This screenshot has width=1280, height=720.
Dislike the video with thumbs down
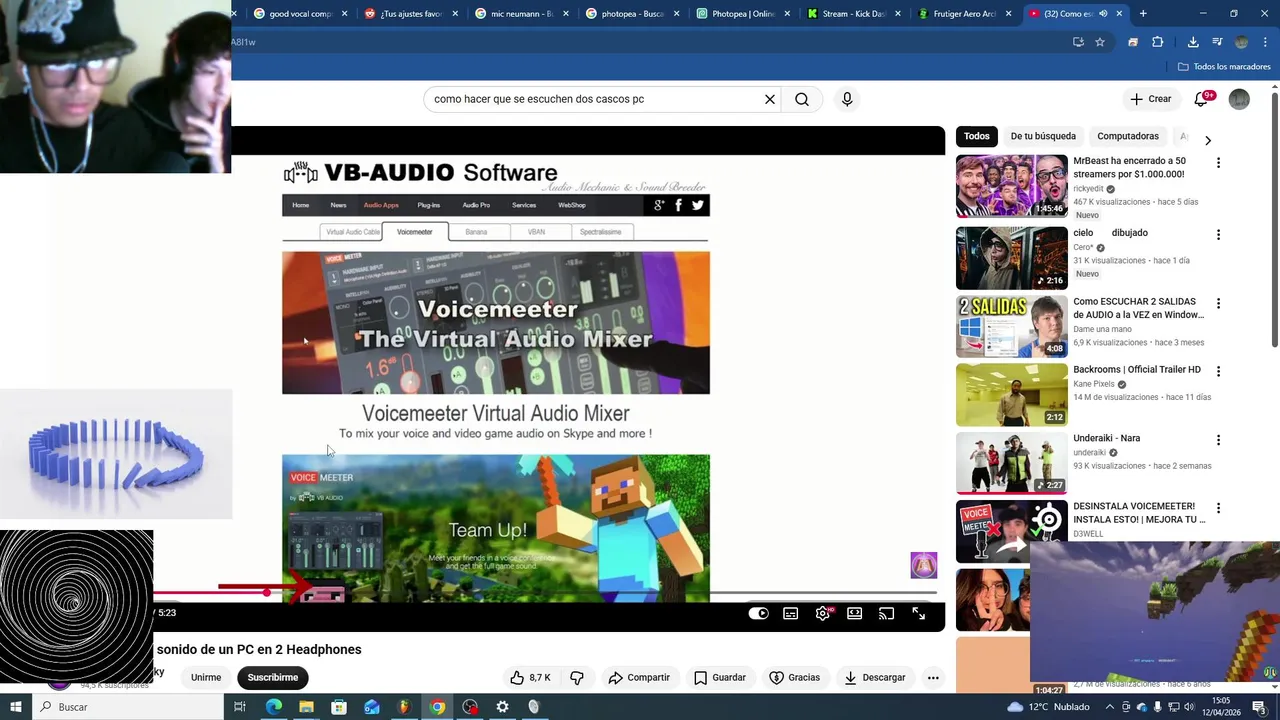(577, 677)
